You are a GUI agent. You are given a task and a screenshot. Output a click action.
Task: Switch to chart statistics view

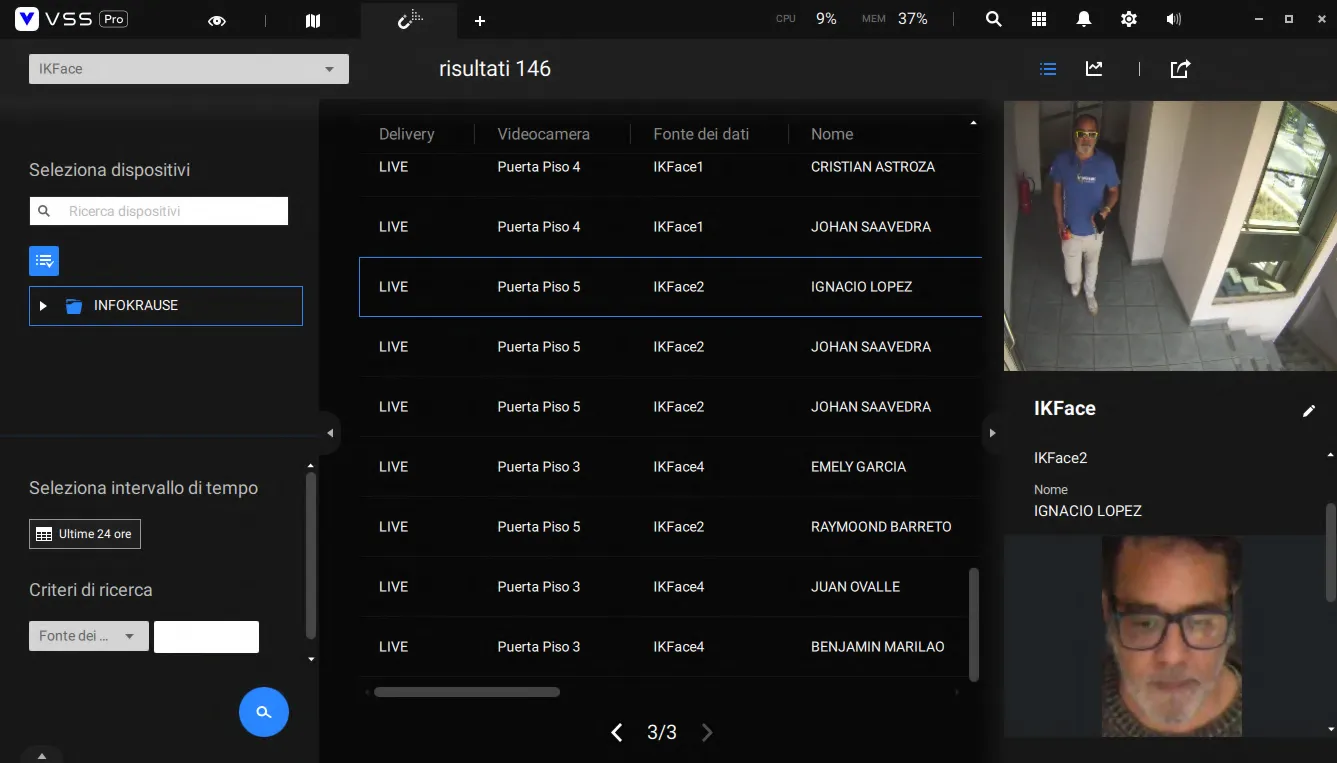[1094, 69]
